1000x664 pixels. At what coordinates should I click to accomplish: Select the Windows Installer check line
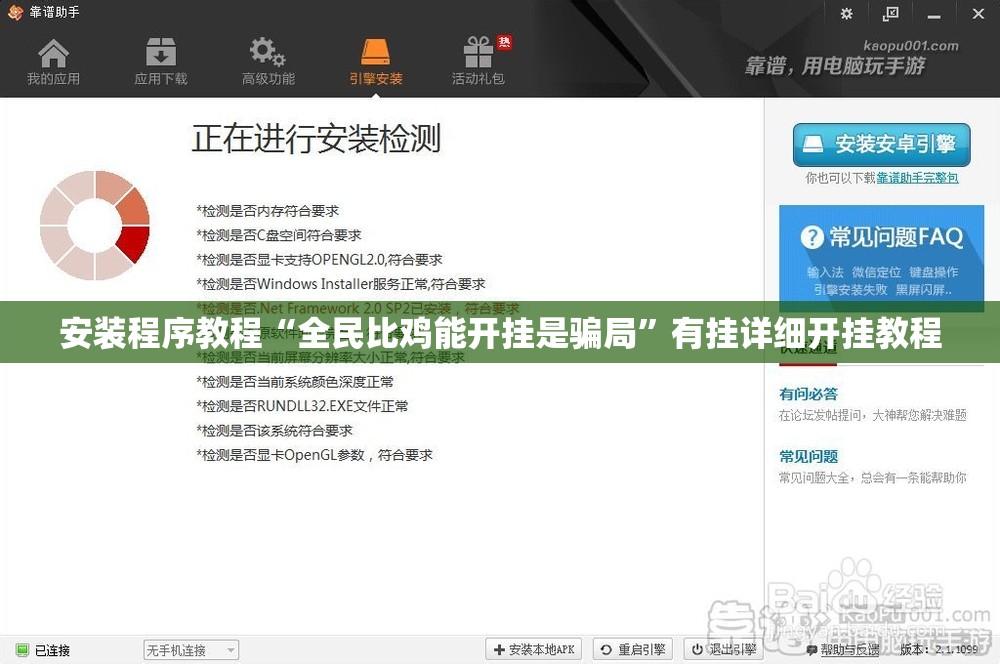(x=341, y=284)
